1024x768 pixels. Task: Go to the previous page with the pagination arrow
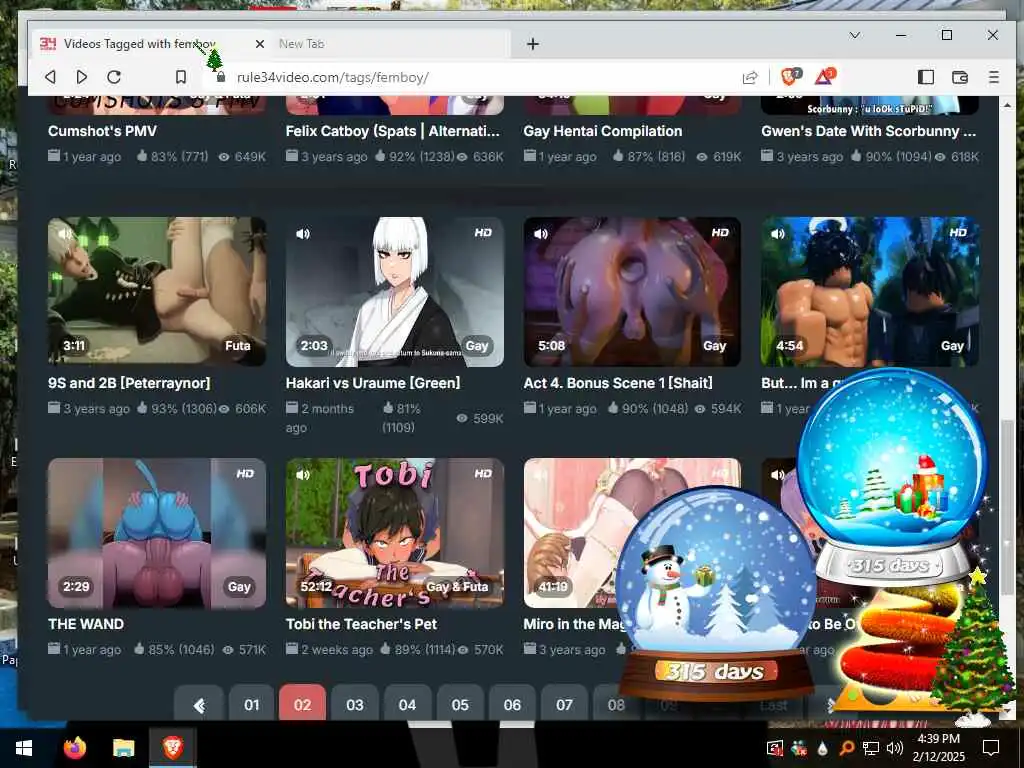point(199,705)
